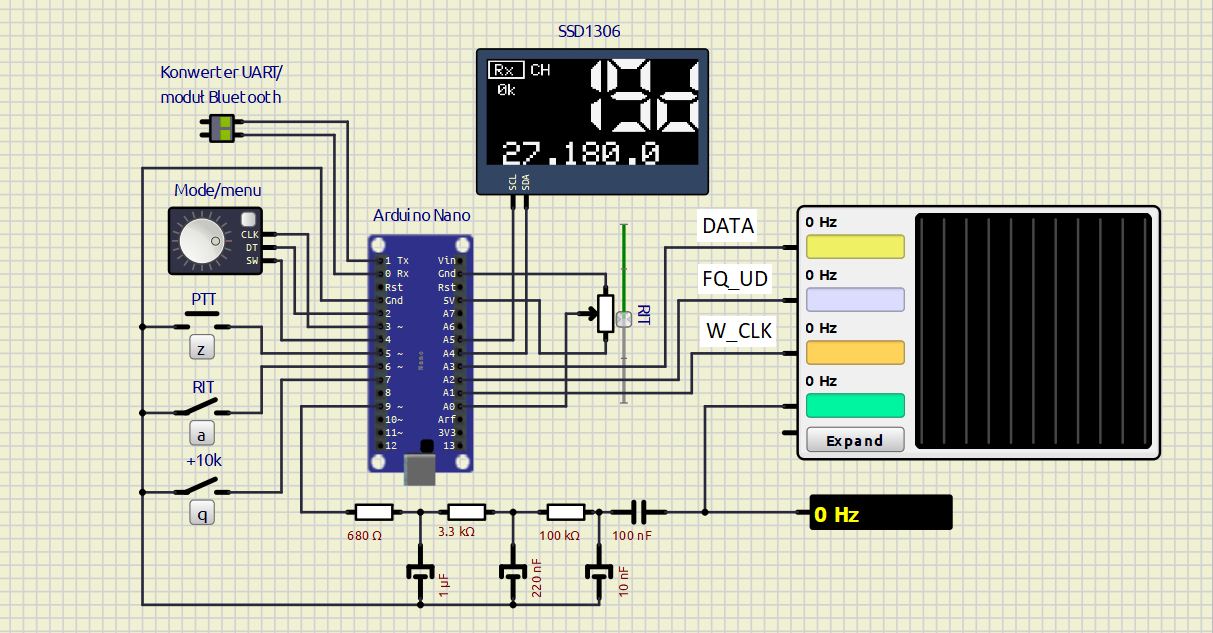Image resolution: width=1213 pixels, height=633 pixels.
Task: Click the Rx indicator on OLED display
Action: click(x=506, y=70)
